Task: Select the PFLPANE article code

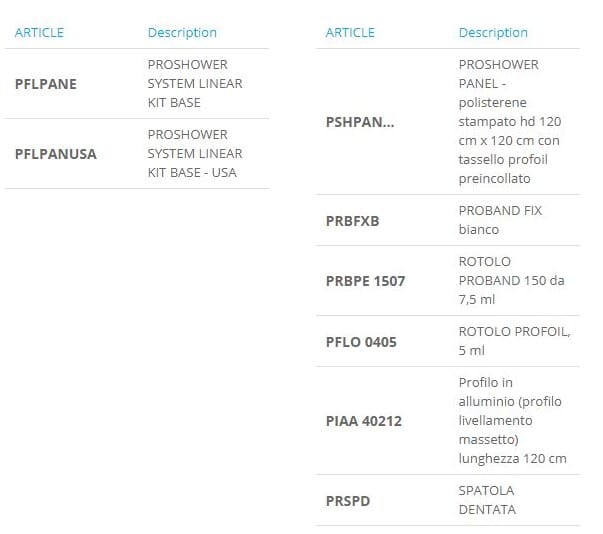Action: (46, 84)
